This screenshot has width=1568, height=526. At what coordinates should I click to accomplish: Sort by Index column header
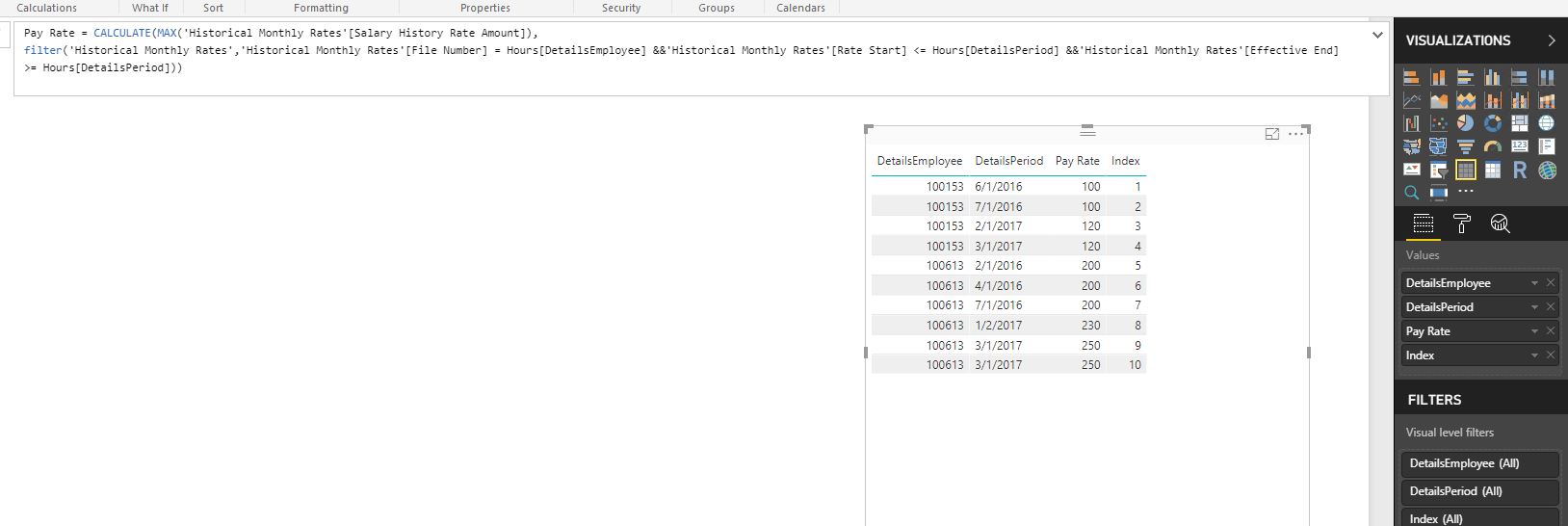(1125, 161)
